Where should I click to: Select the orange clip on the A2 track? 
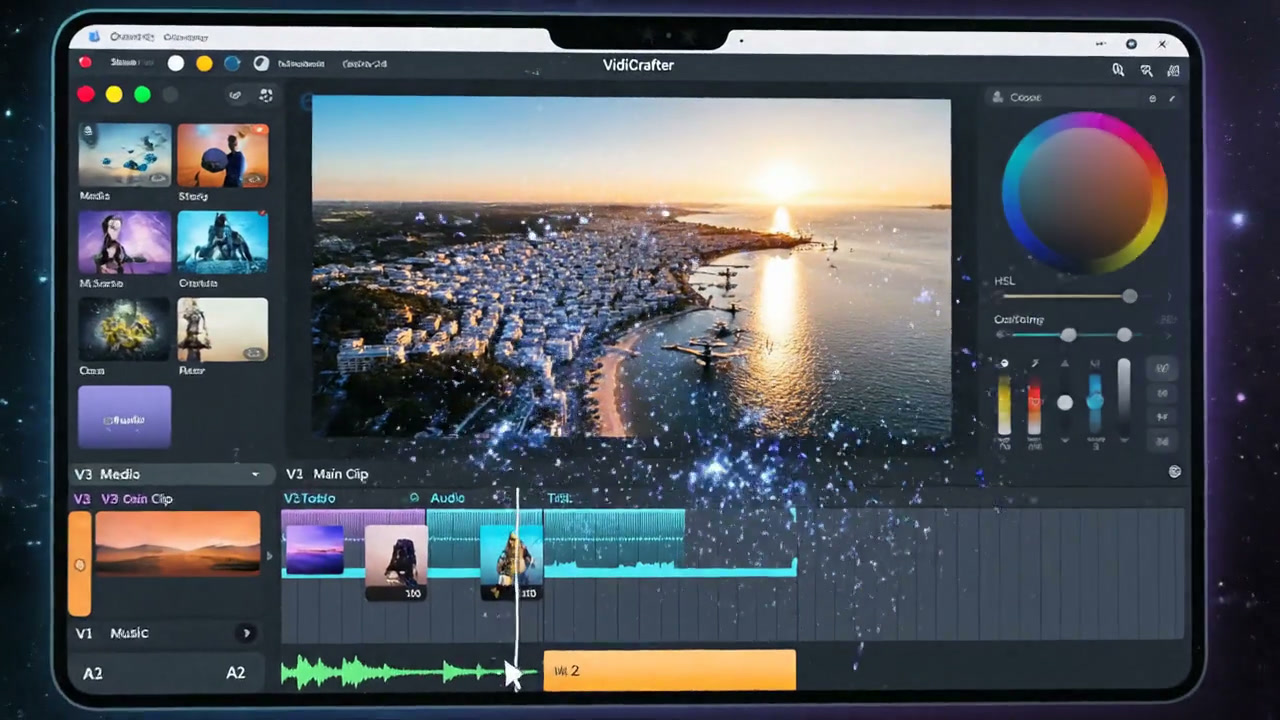click(669, 670)
